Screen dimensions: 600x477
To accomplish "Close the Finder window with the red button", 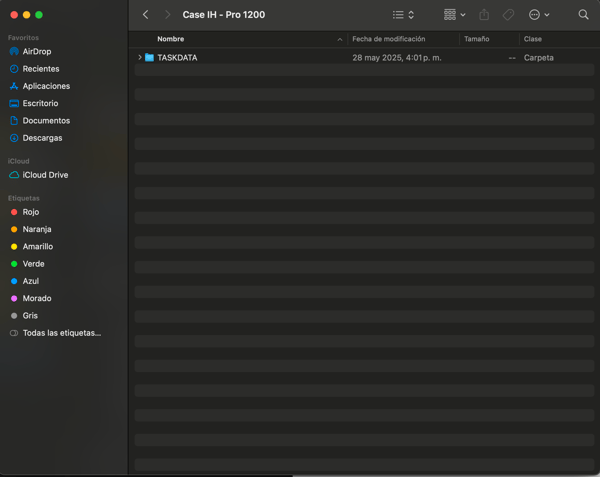I will tap(14, 15).
